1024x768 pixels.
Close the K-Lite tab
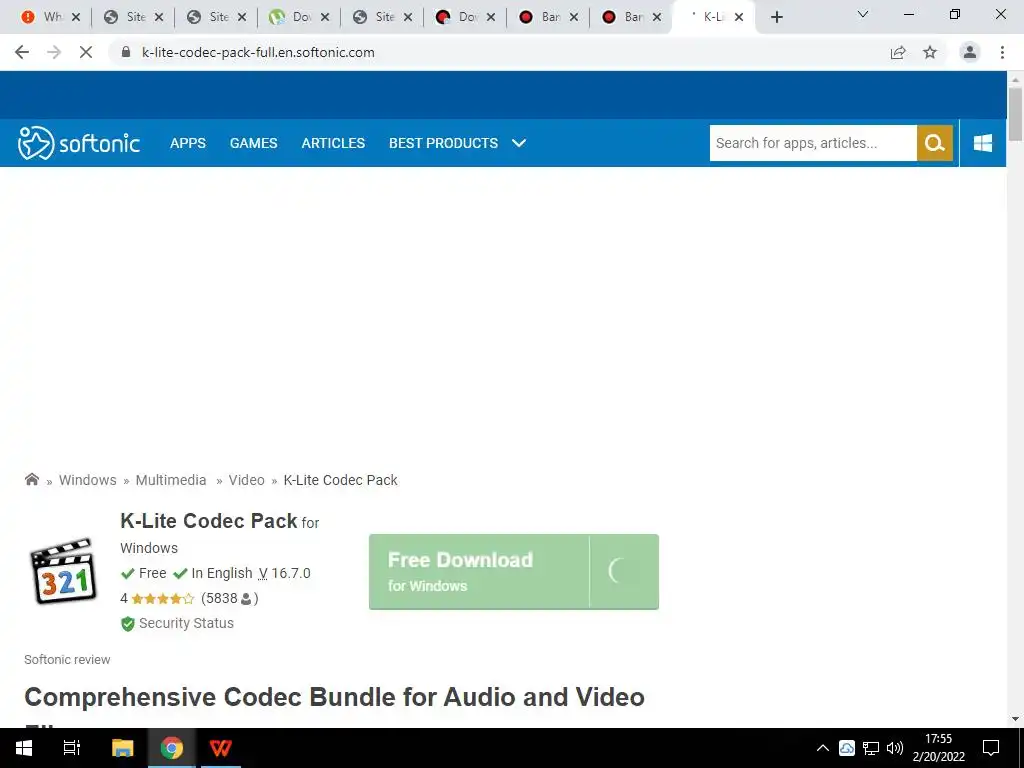coord(739,17)
